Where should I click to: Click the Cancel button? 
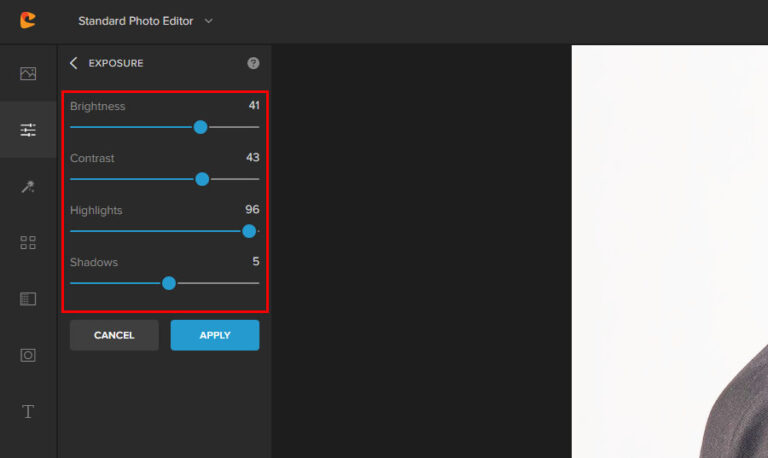click(114, 335)
